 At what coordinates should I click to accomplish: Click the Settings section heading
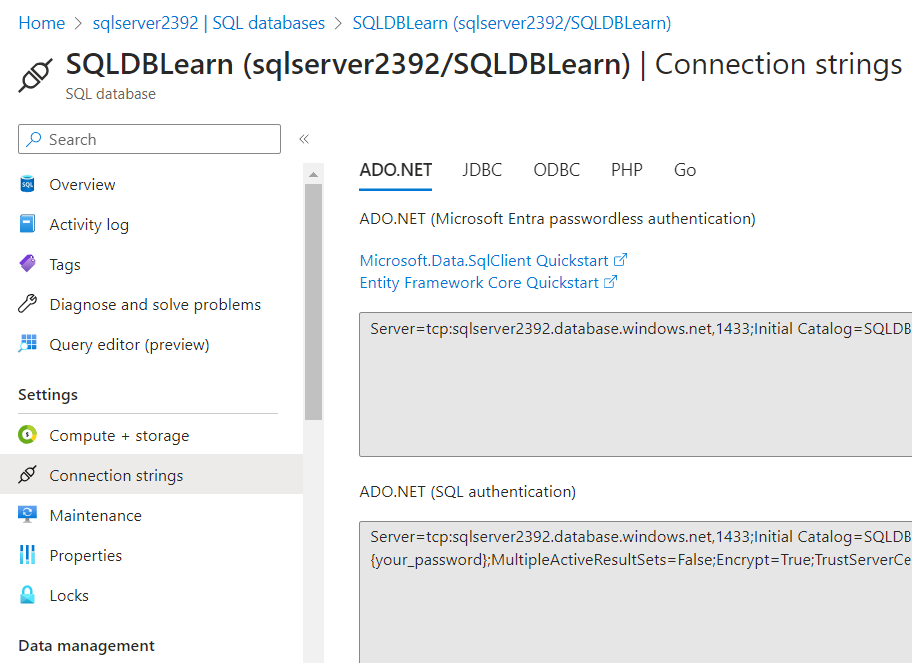coord(48,394)
